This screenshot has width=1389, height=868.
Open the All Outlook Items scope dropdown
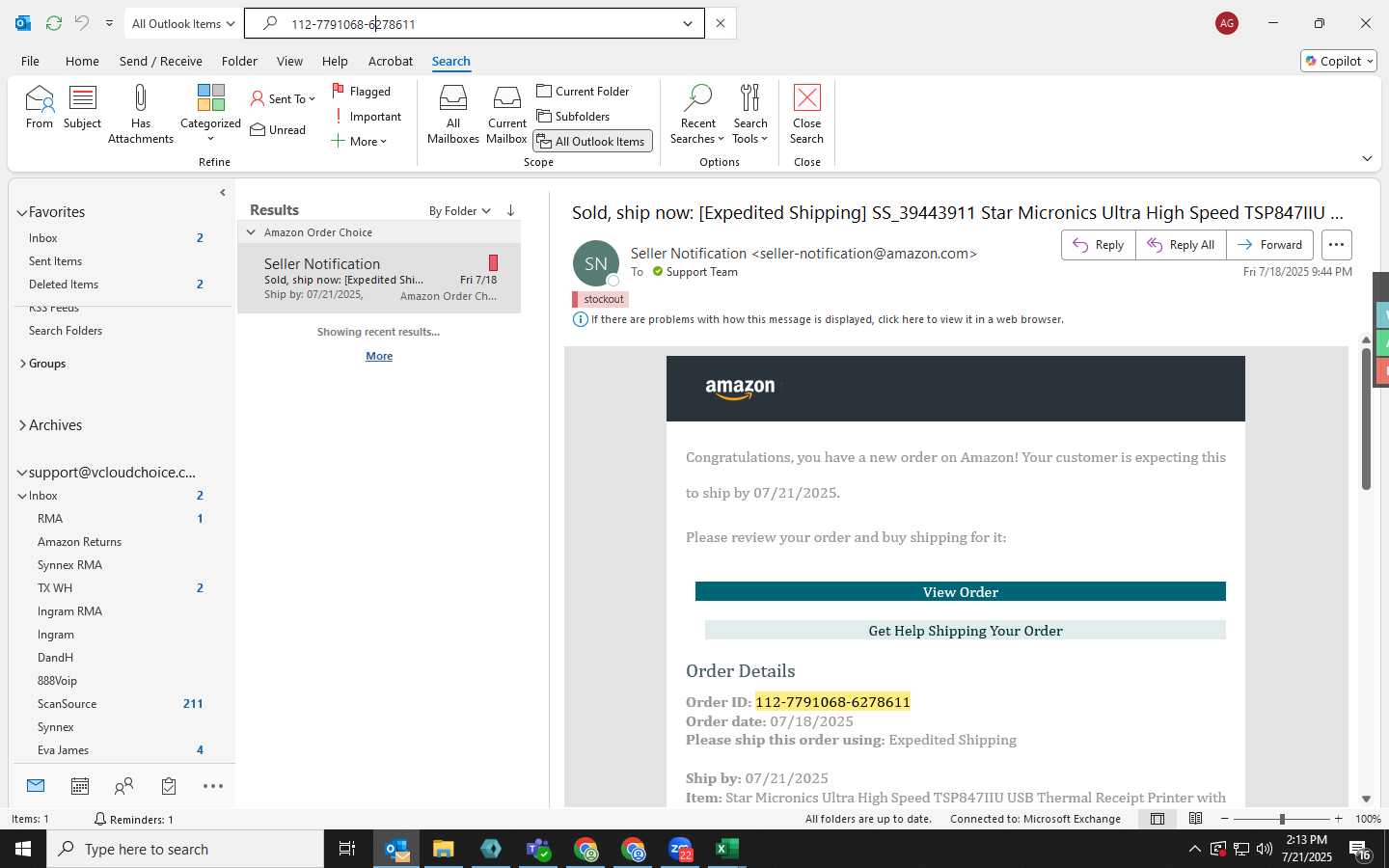click(x=183, y=23)
